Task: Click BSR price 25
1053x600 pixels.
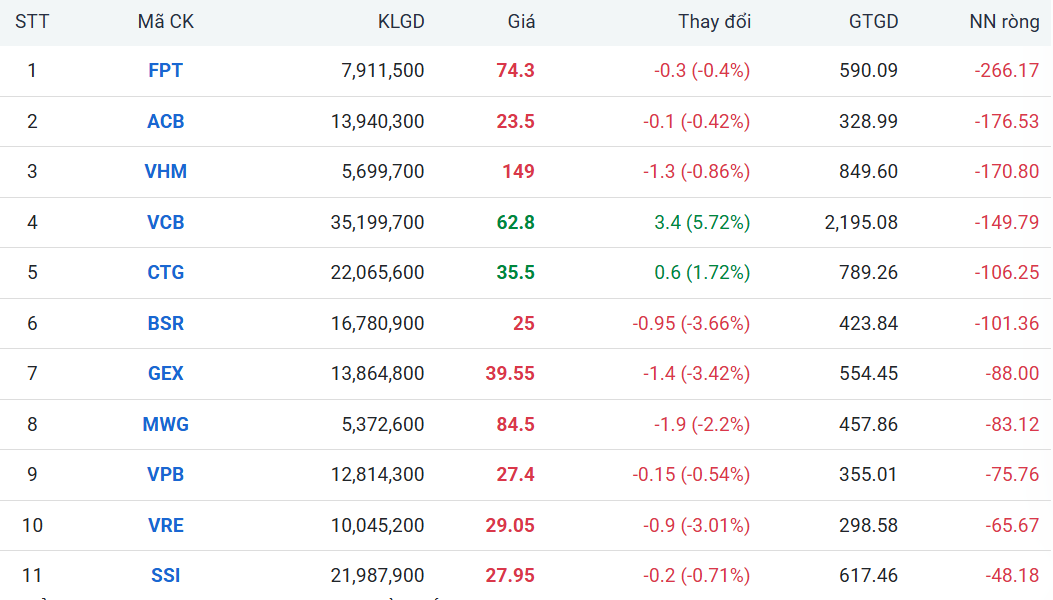Action: (524, 324)
